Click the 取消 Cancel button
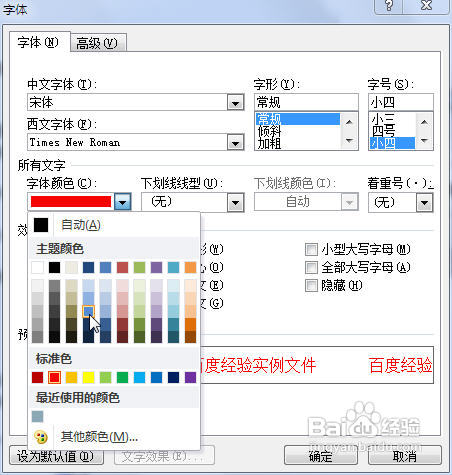Viewport: 452px width, 475px height. click(x=405, y=455)
